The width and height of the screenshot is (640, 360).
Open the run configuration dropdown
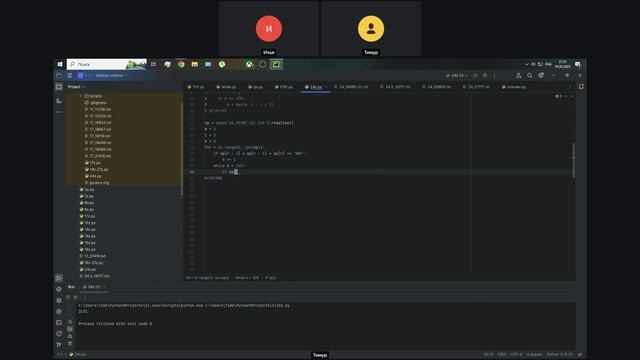tap(457, 76)
